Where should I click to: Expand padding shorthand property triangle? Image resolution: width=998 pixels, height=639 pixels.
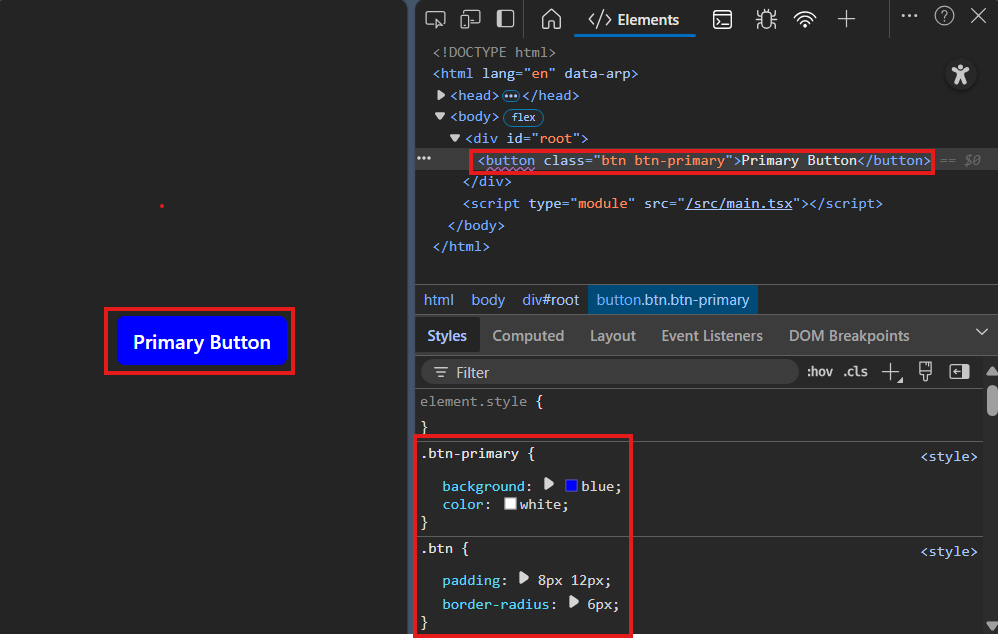523,577
